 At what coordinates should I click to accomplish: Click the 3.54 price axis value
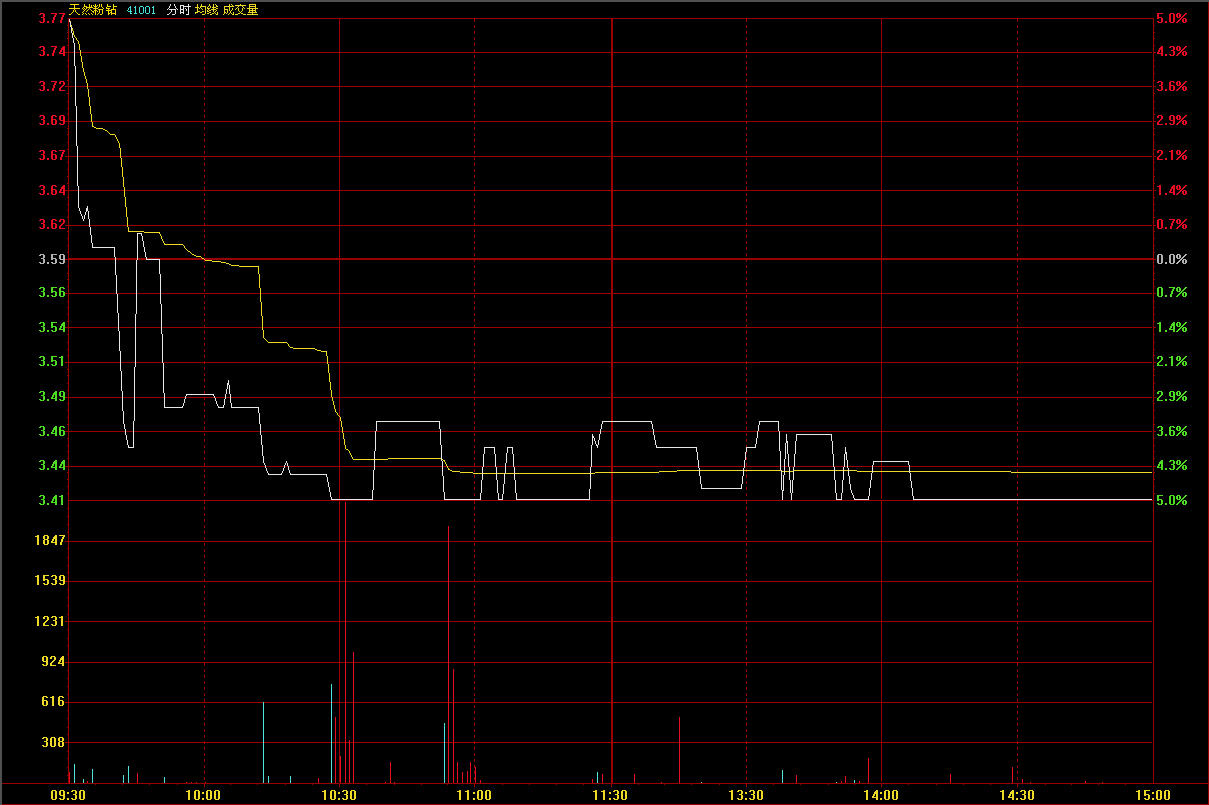coord(52,327)
